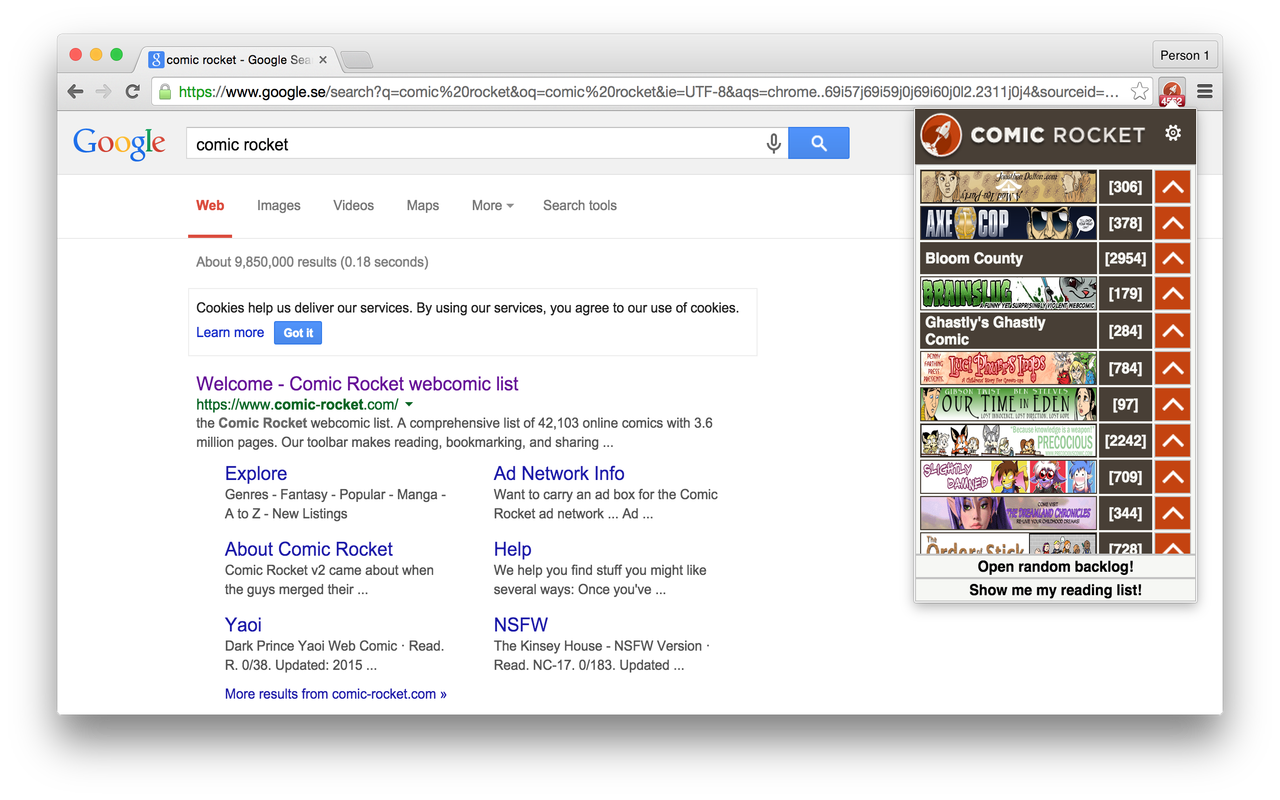Click Show me my reading list!
Image resolution: width=1280 pixels, height=800 pixels.
tap(1055, 590)
